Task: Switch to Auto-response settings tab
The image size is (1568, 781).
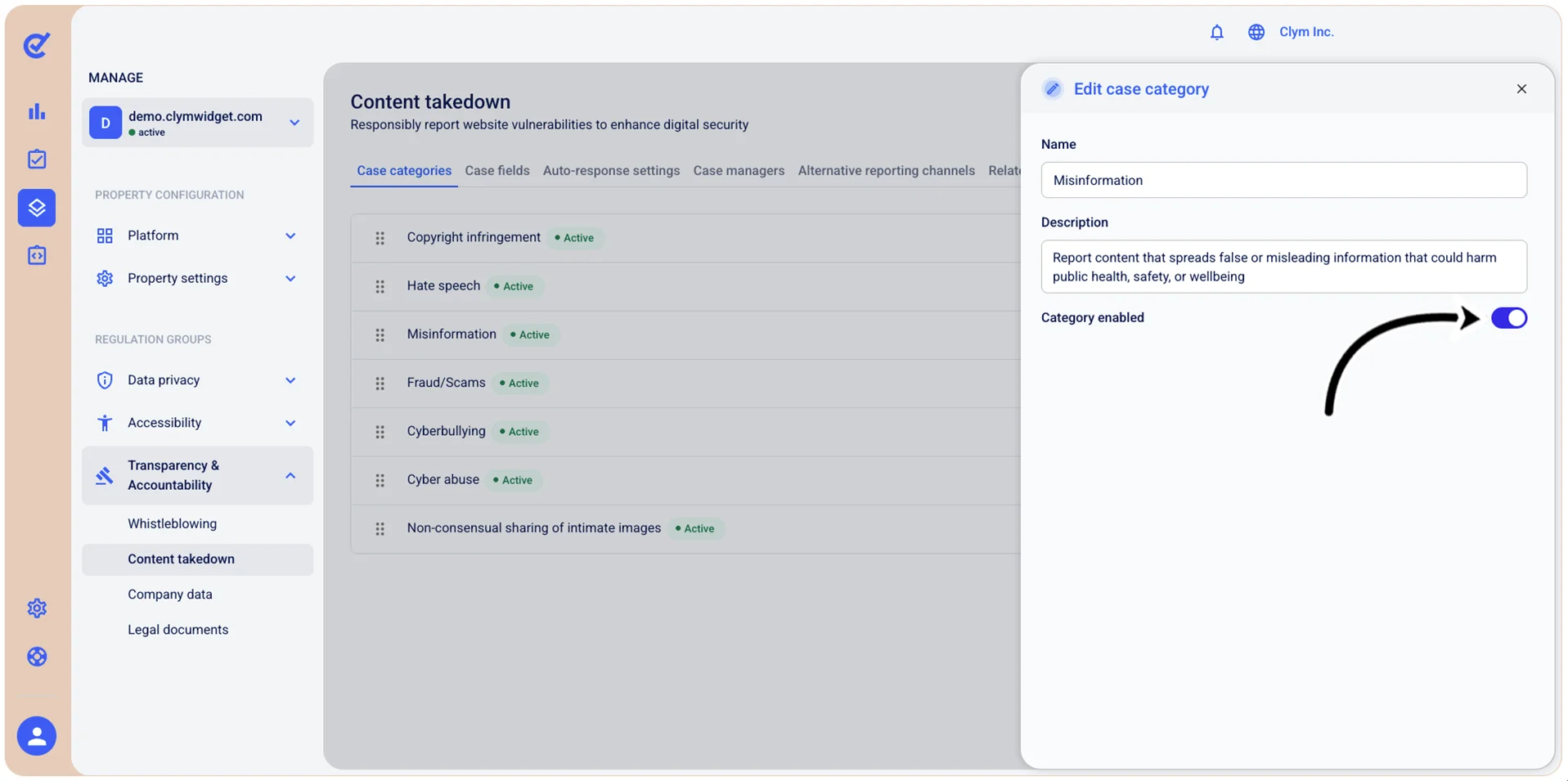Action: (x=611, y=171)
